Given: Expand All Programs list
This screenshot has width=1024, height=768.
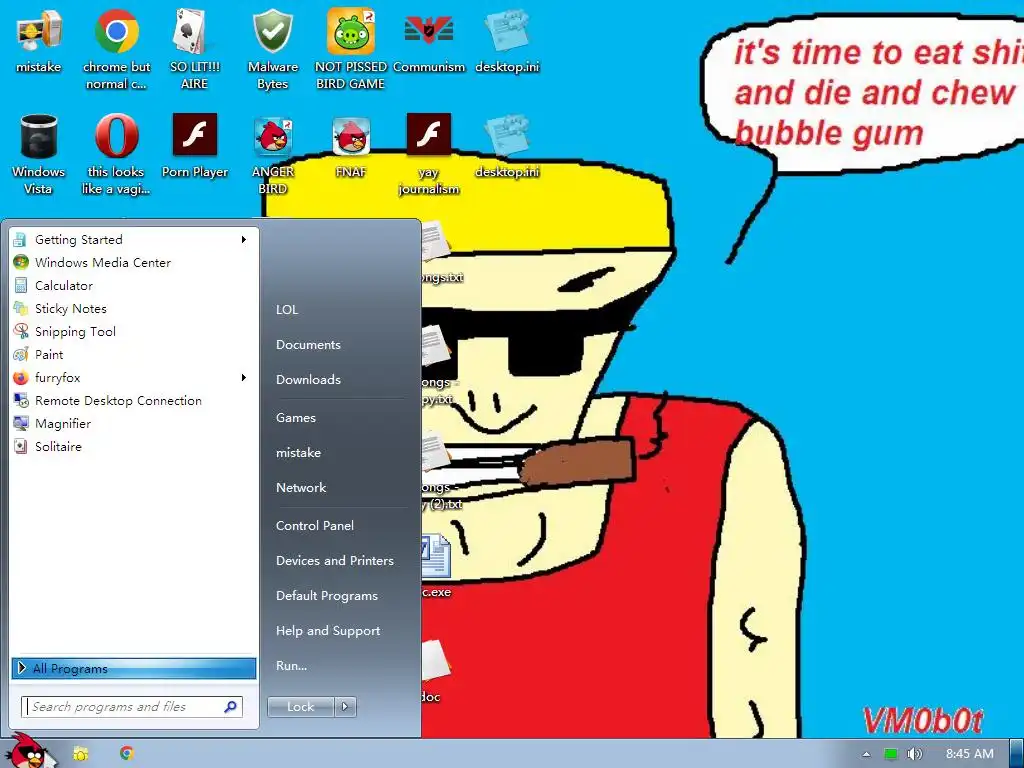Looking at the screenshot, I should [x=134, y=668].
